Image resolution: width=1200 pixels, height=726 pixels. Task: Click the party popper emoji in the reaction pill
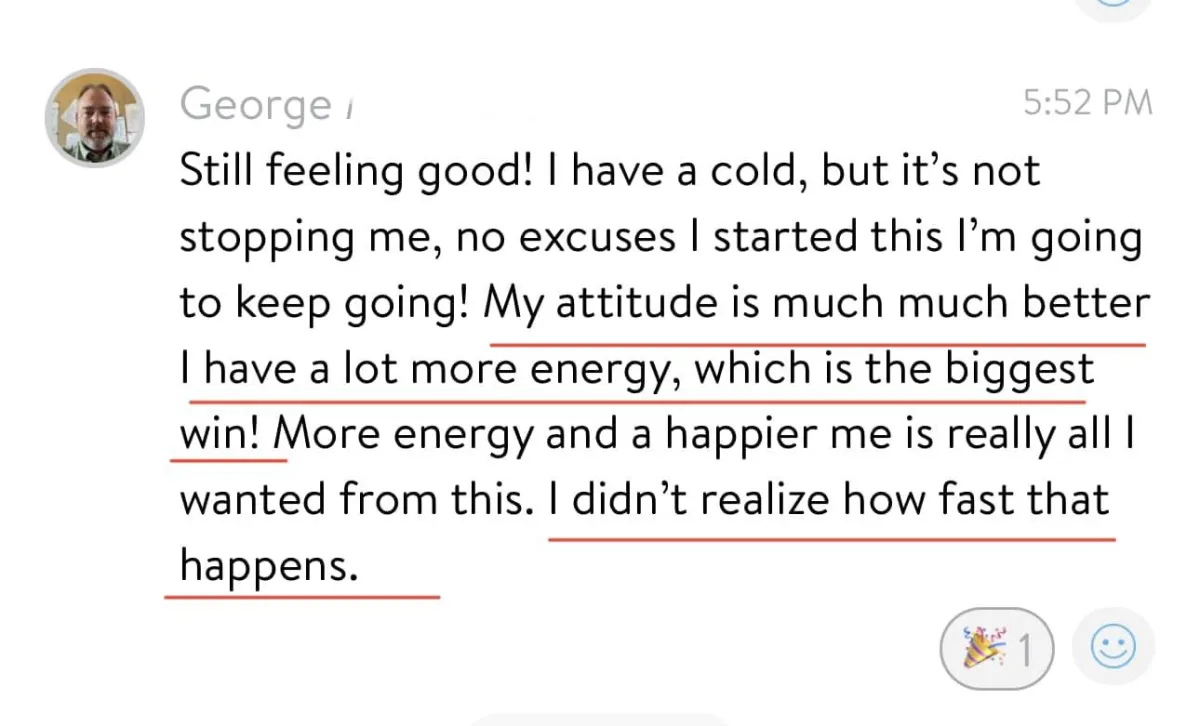point(981,647)
